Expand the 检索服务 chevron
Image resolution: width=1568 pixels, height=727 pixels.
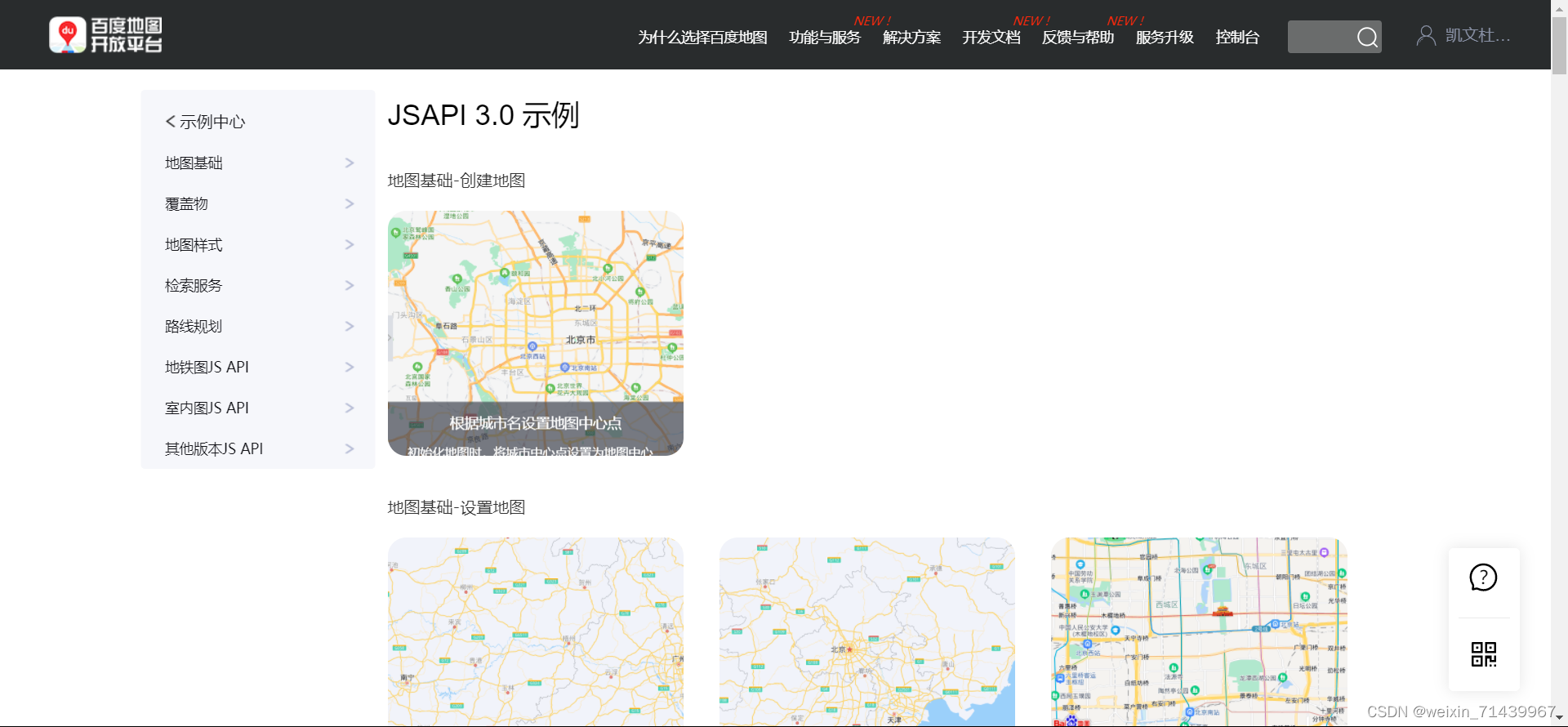tap(350, 285)
